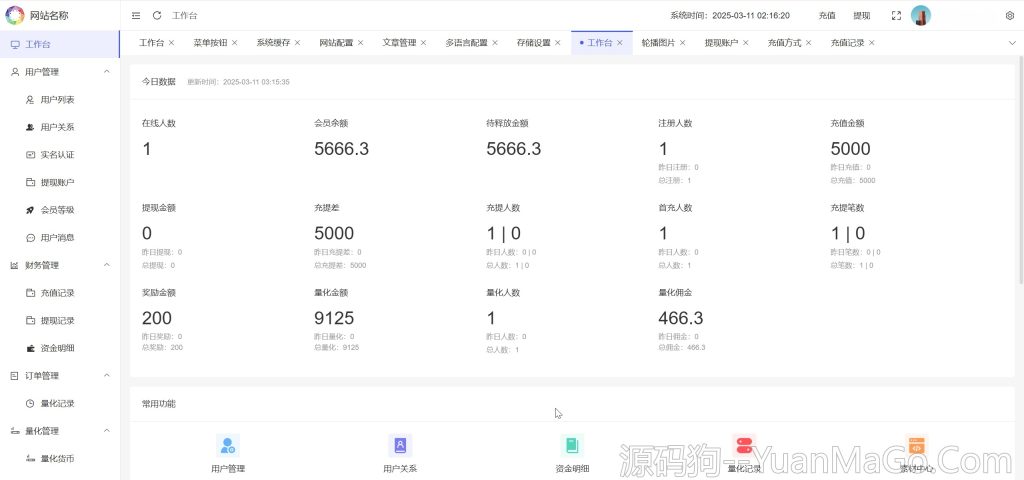This screenshot has height=480, width=1024.
Task: Open 用户管理 shortcut icon in 常用功能
Action: (x=228, y=445)
